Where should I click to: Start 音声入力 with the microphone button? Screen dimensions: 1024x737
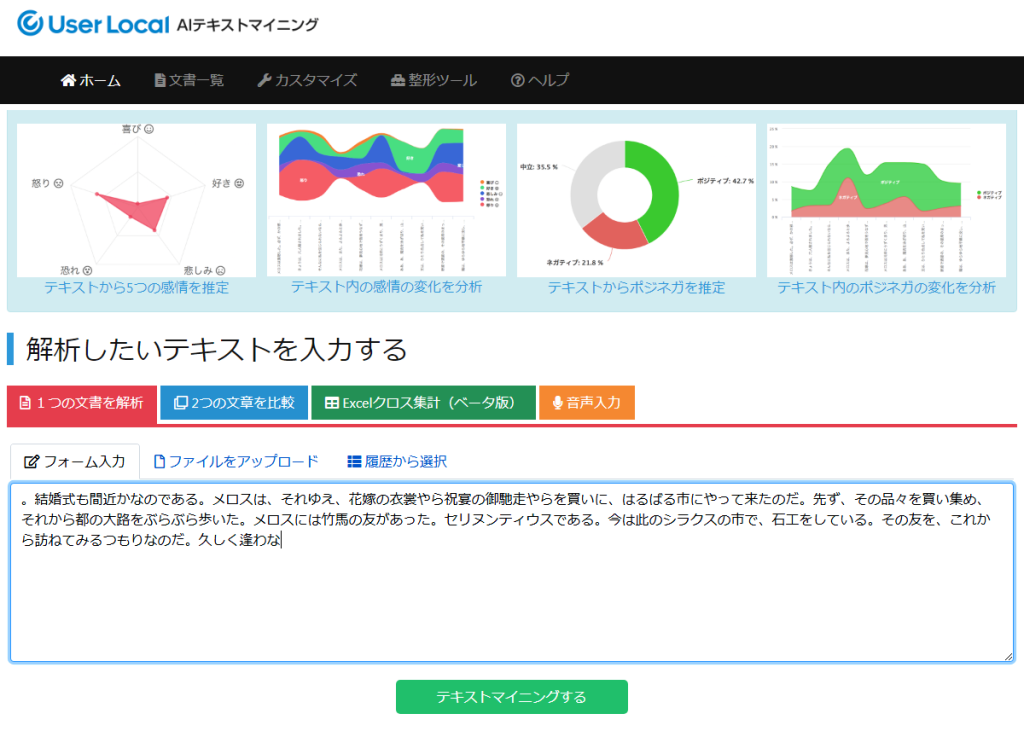click(587, 403)
